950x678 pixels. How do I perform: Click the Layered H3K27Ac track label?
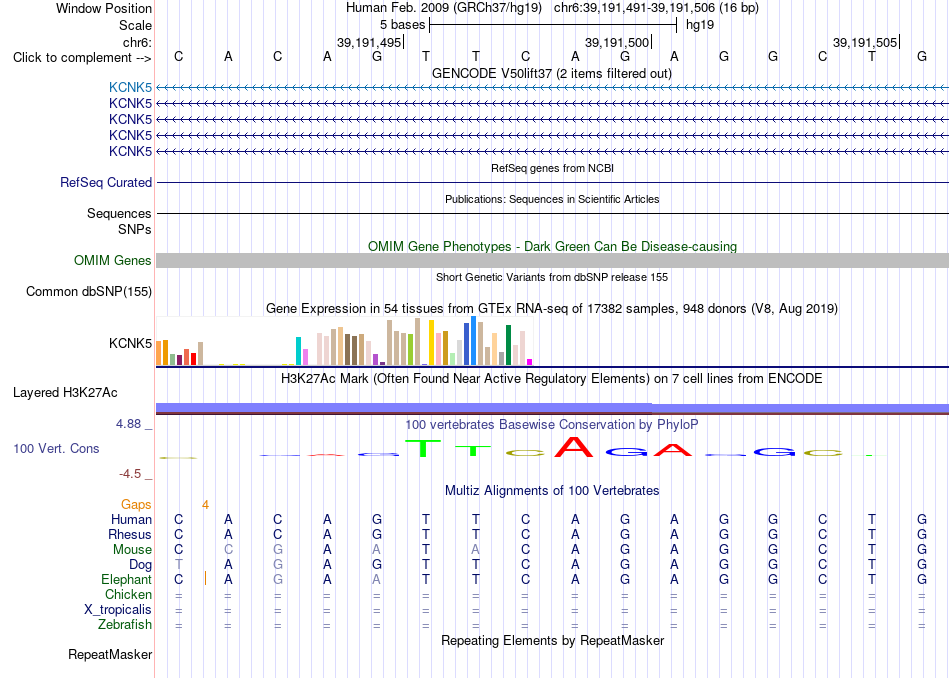click(x=65, y=393)
